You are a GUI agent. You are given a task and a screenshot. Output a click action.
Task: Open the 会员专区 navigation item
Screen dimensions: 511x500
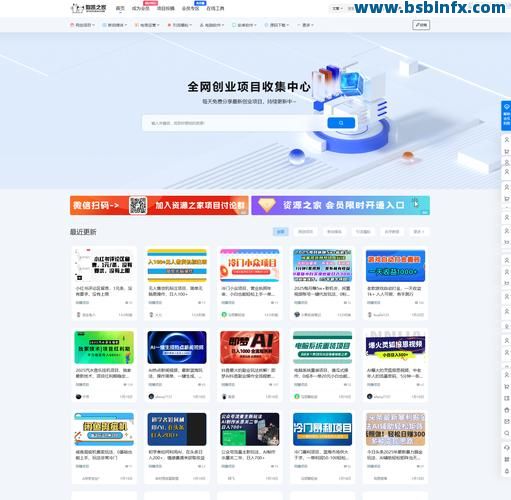(190, 8)
